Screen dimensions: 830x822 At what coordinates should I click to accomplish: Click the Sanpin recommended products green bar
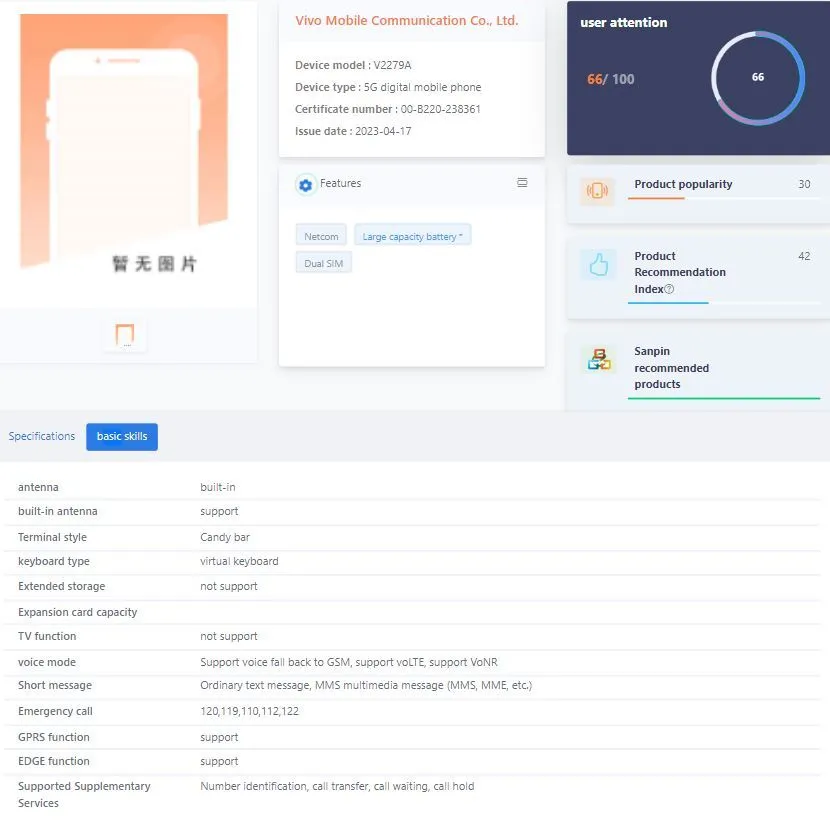tap(723, 398)
